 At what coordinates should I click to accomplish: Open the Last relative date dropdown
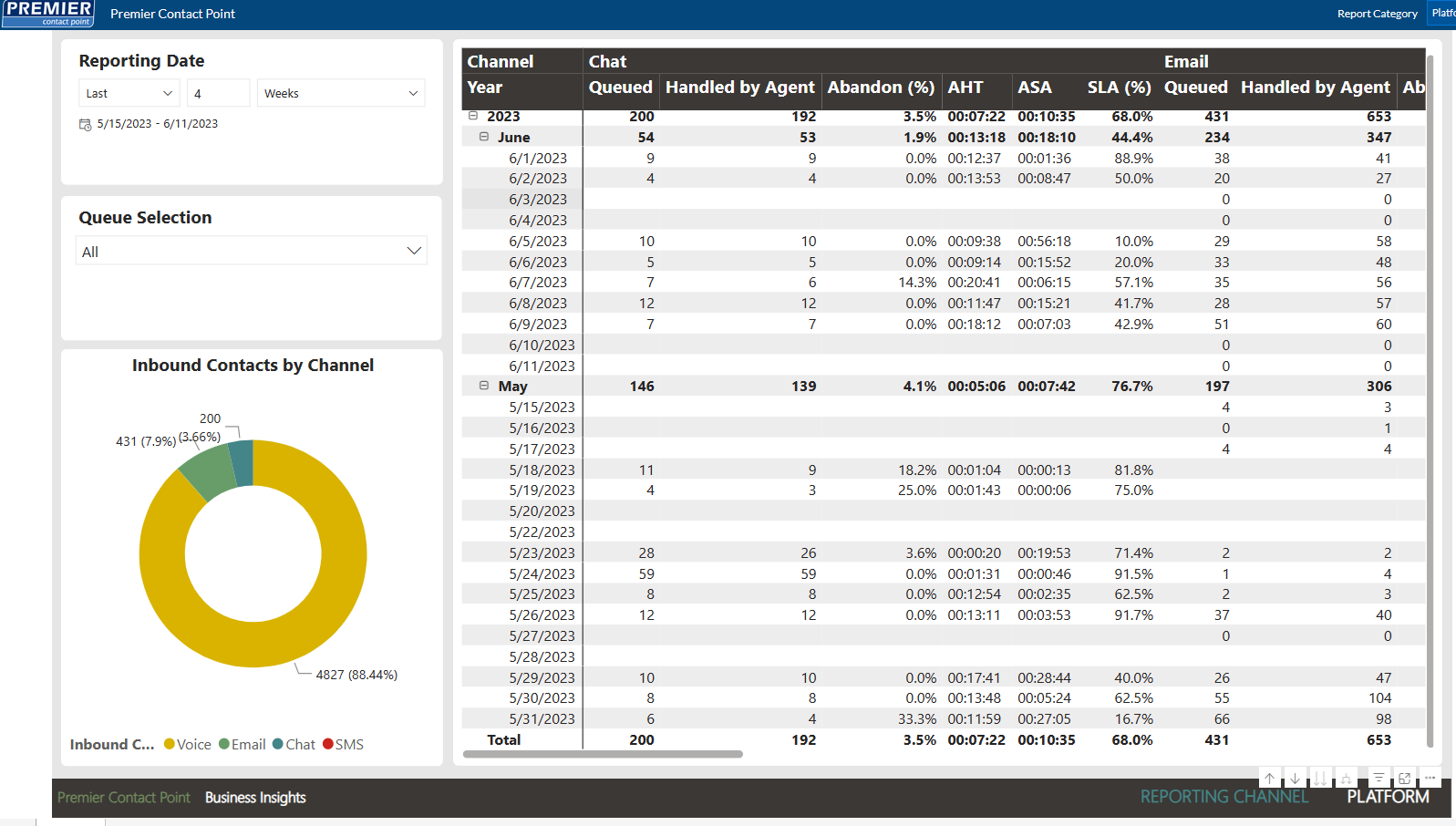point(129,93)
